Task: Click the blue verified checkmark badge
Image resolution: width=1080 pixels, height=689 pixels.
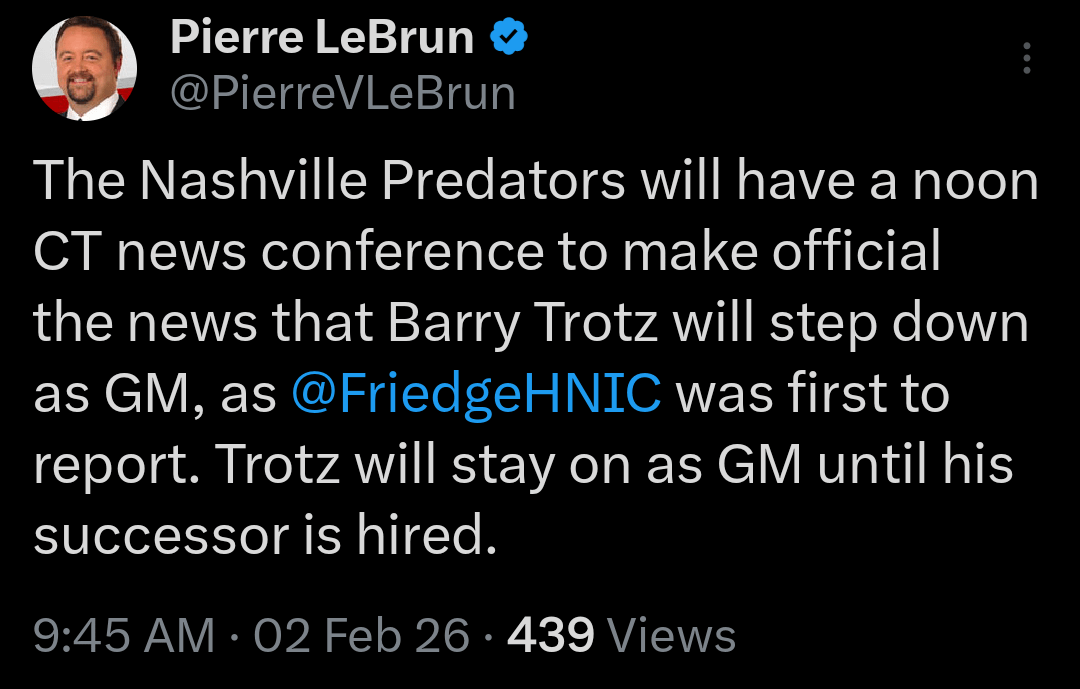Action: (508, 39)
